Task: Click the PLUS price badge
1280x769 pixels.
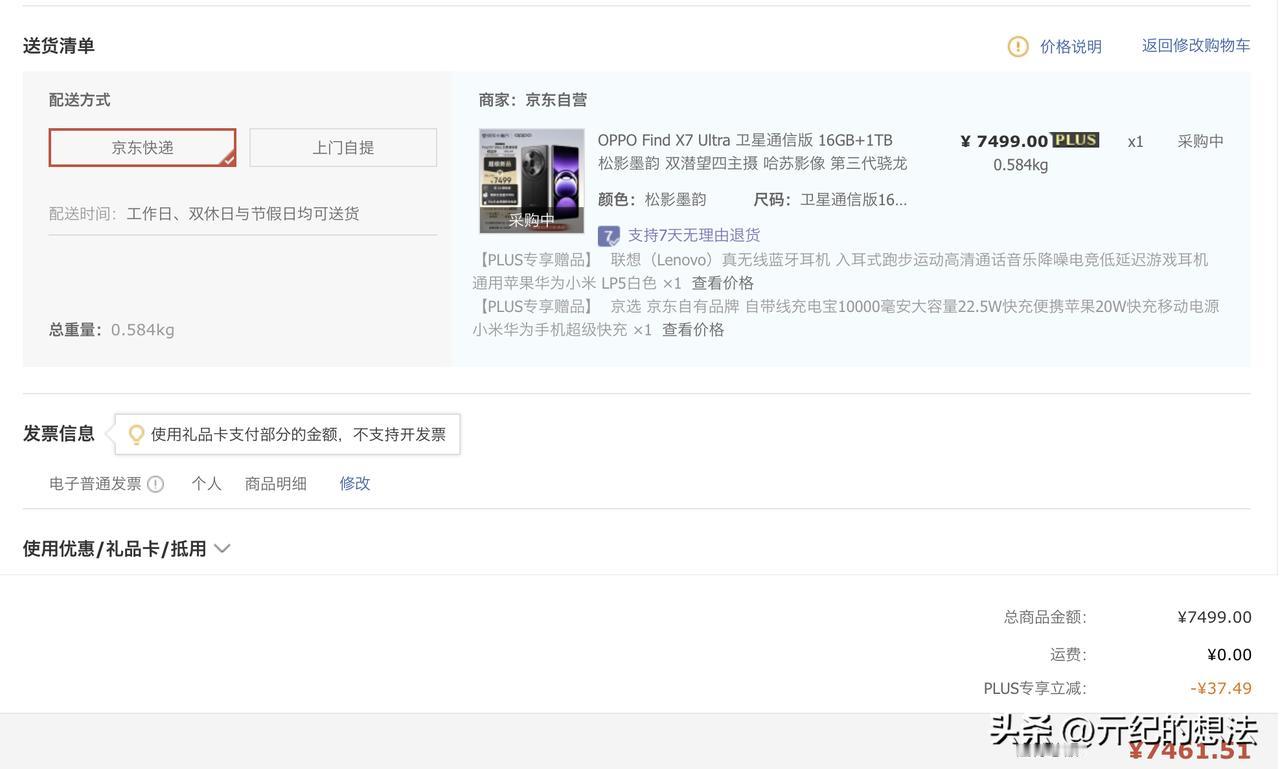Action: (1075, 140)
